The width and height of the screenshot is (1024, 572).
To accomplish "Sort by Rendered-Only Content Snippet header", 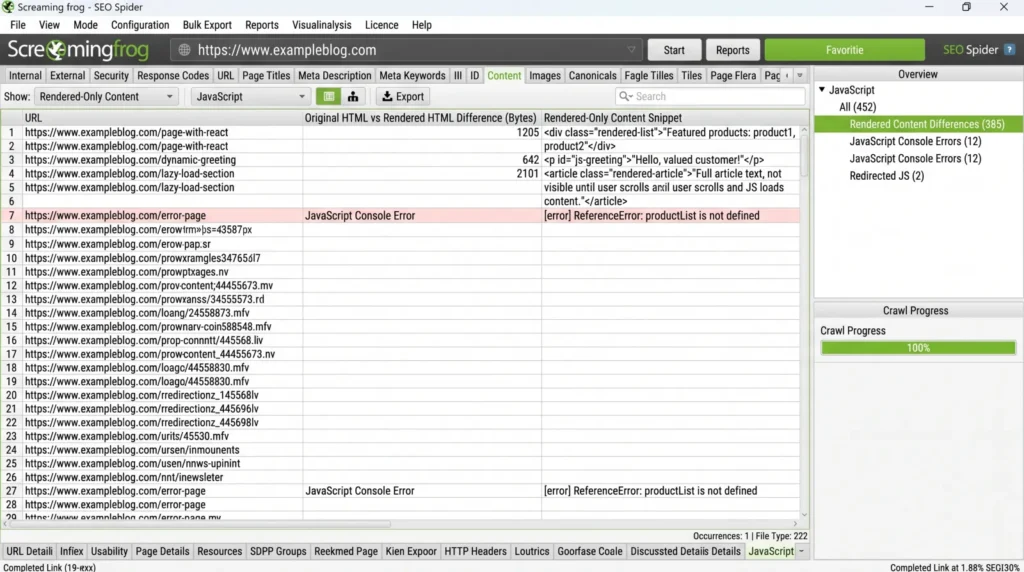I will (x=671, y=118).
